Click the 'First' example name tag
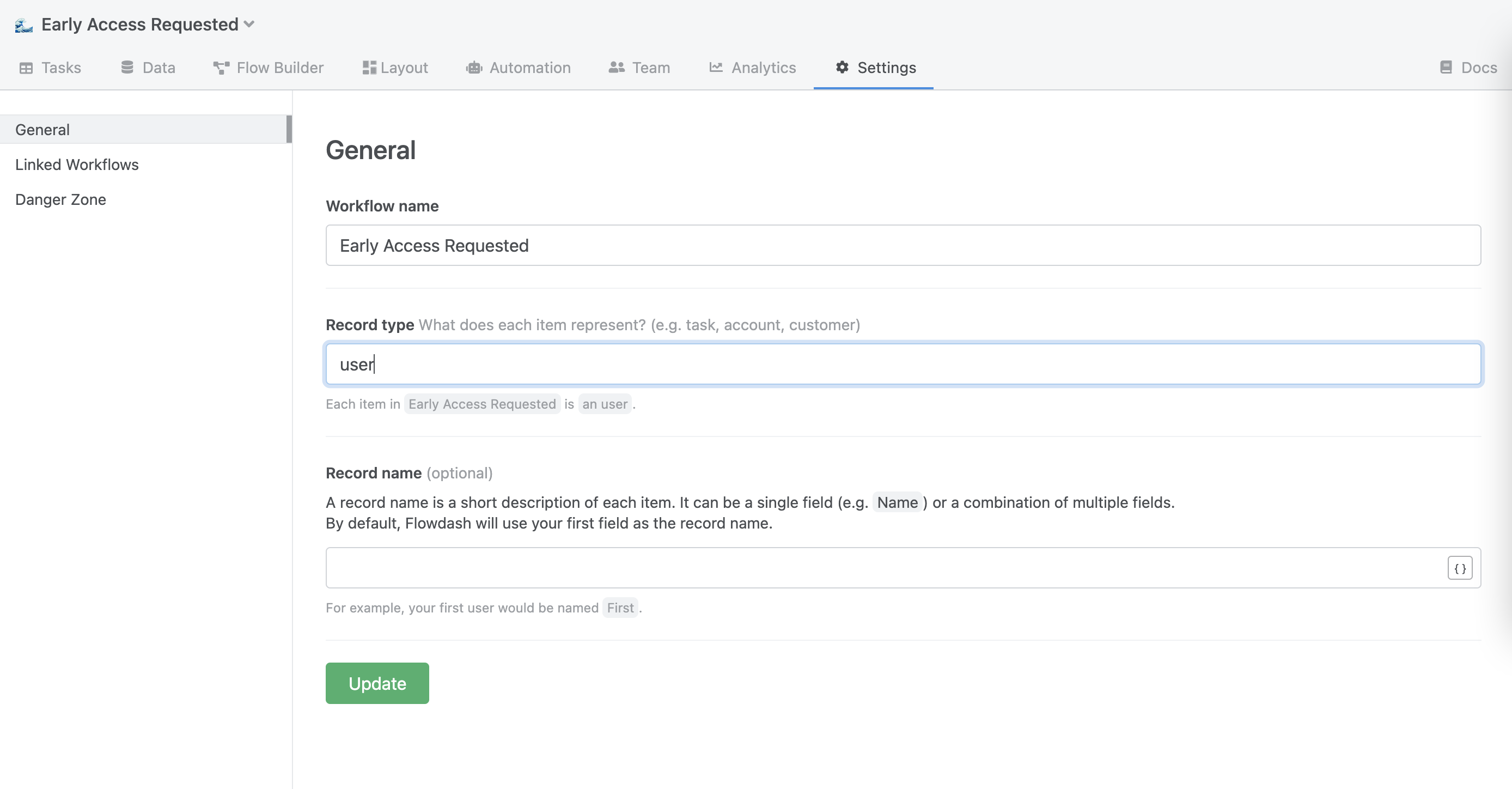 (620, 608)
